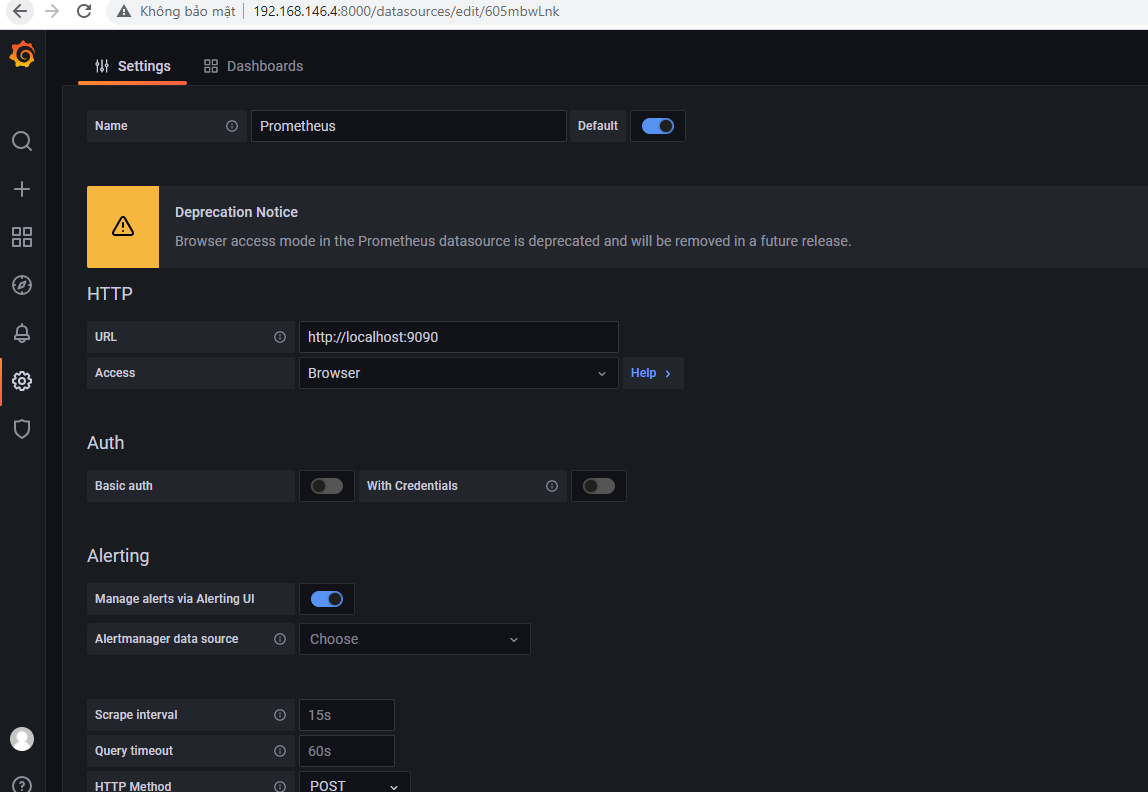Toggle Manage alerts via Alerting UI switch

pyautogui.click(x=327, y=599)
